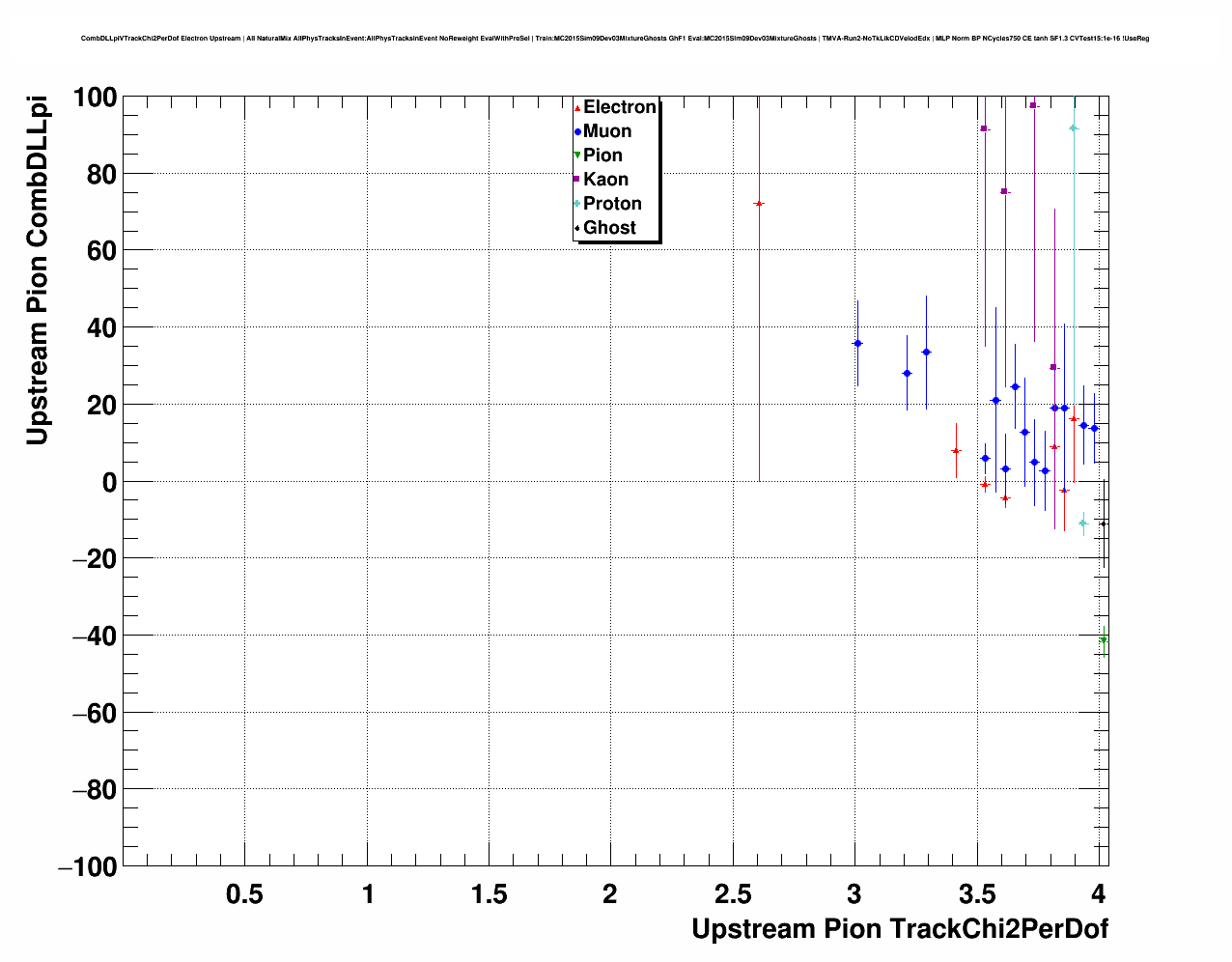Click the purple Kaon square legend marker
Viewport: 1232px width, 962px height.
point(577,180)
